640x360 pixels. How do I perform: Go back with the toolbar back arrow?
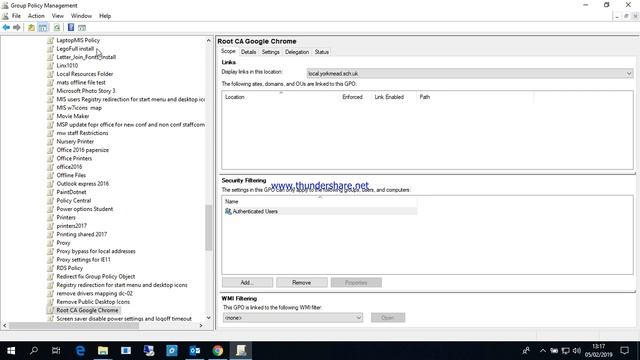[6, 27]
